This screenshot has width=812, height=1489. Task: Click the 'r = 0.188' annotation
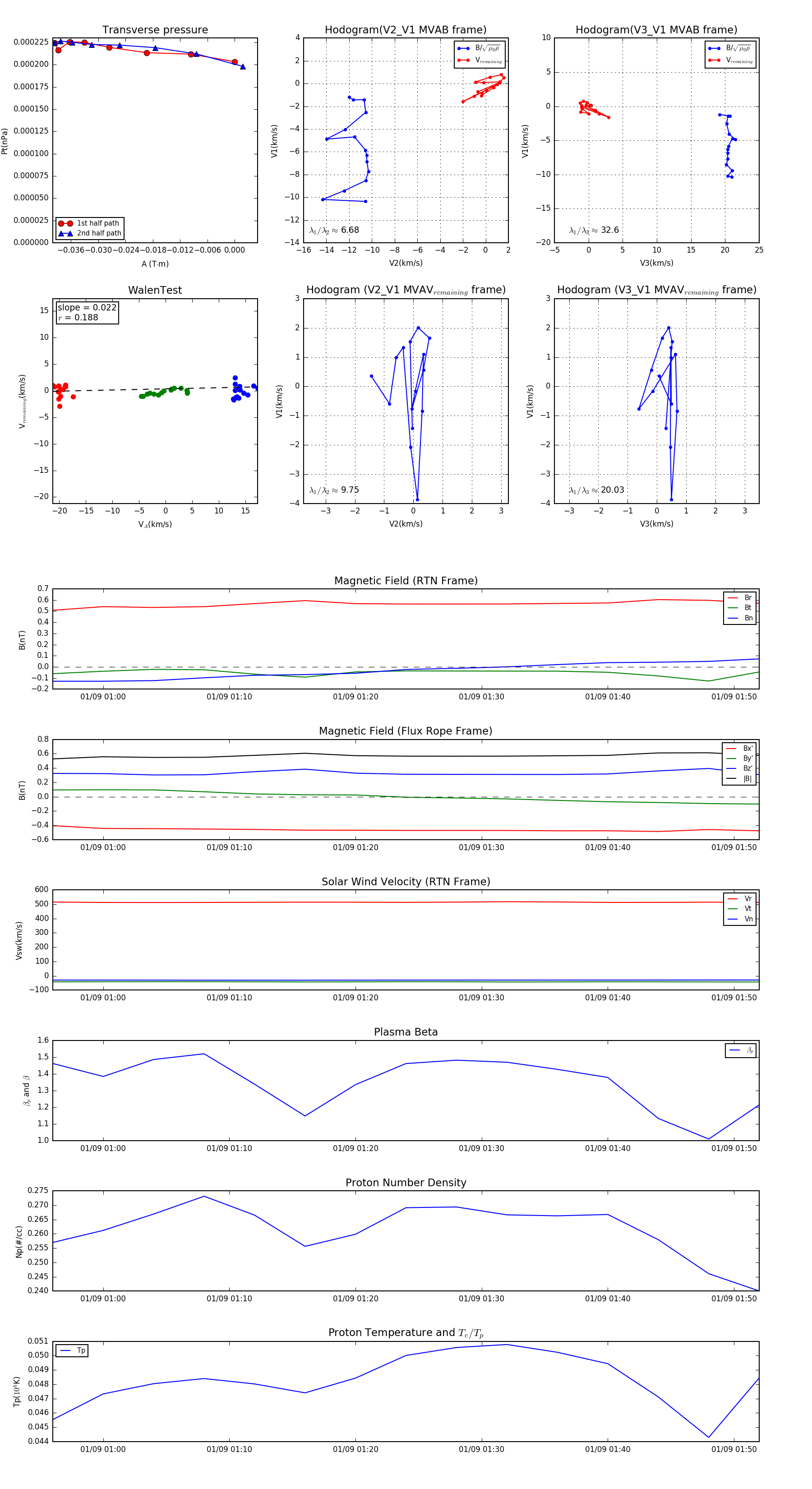pyautogui.click(x=78, y=317)
